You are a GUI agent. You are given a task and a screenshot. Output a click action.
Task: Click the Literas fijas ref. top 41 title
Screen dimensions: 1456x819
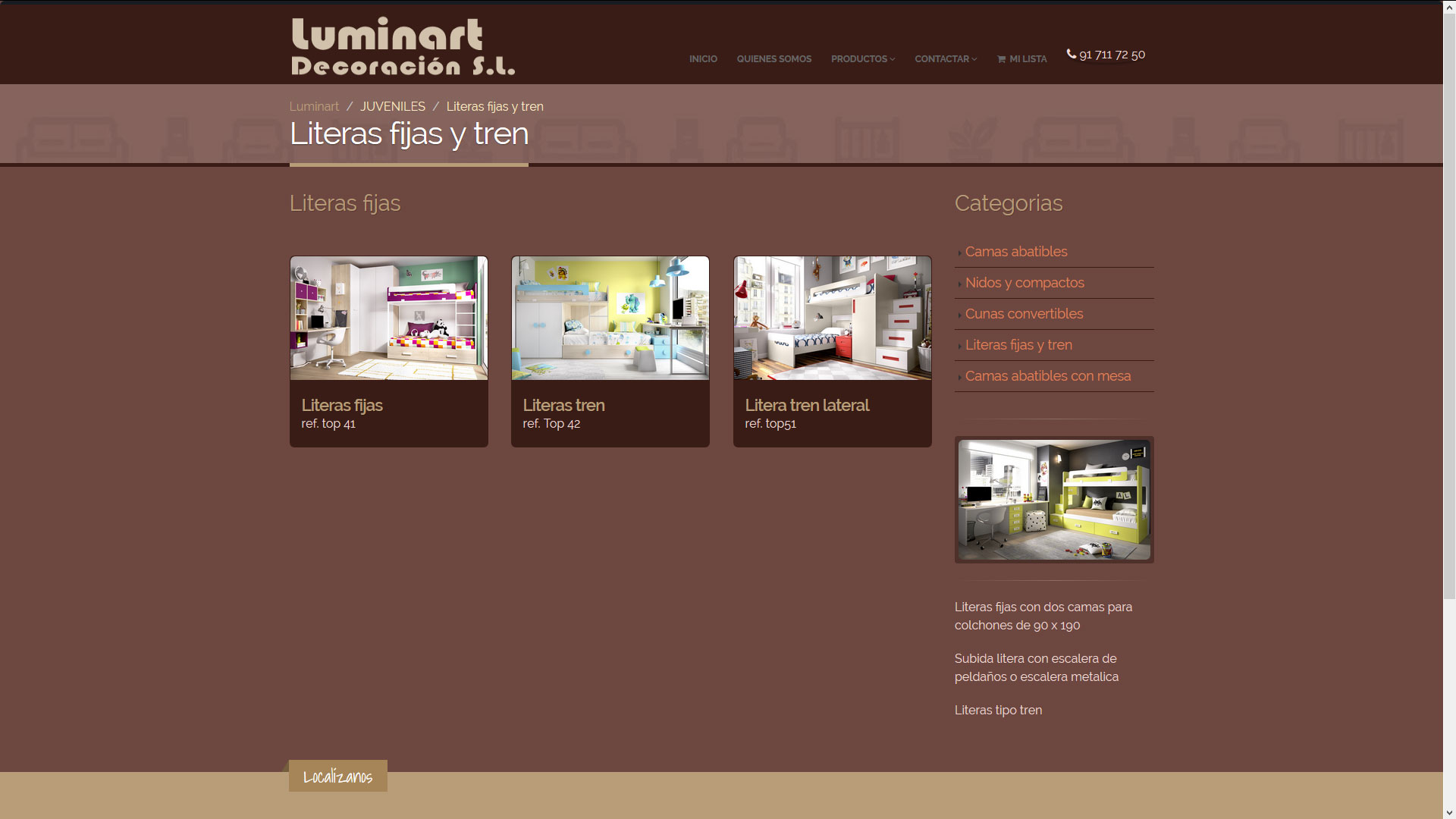tap(342, 405)
